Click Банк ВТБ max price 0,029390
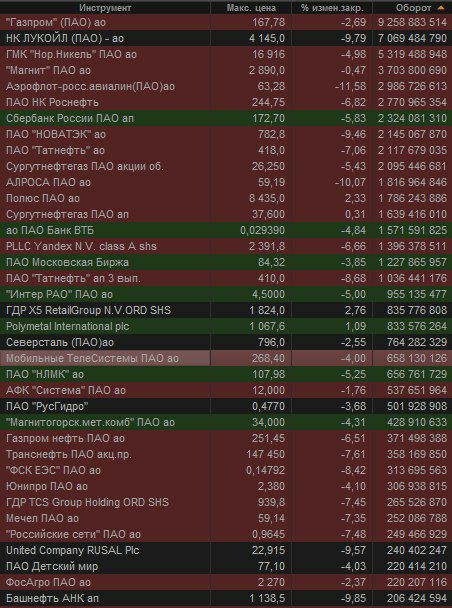 tap(262, 230)
